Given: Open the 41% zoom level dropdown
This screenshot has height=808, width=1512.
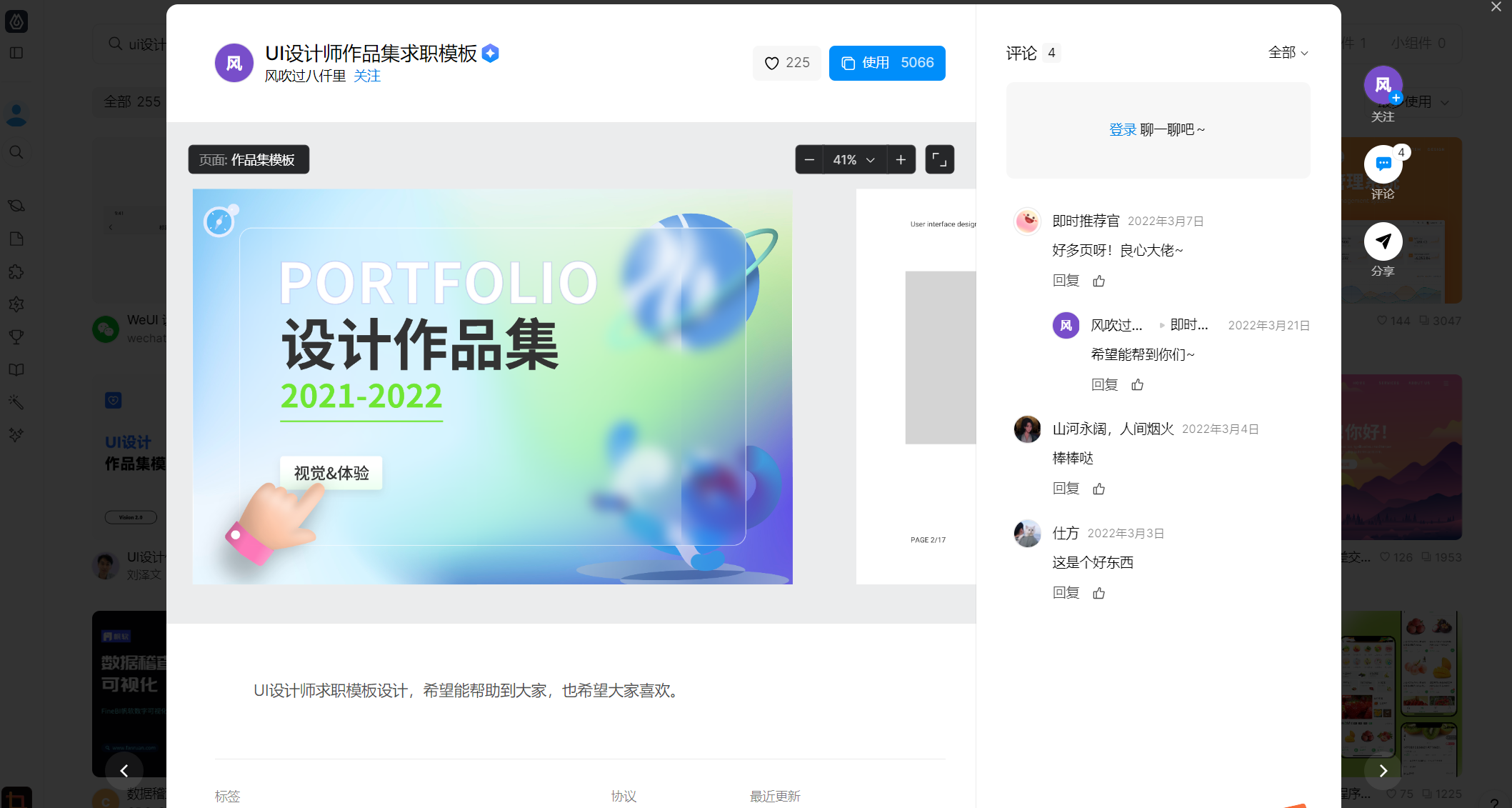Looking at the screenshot, I should 854,160.
